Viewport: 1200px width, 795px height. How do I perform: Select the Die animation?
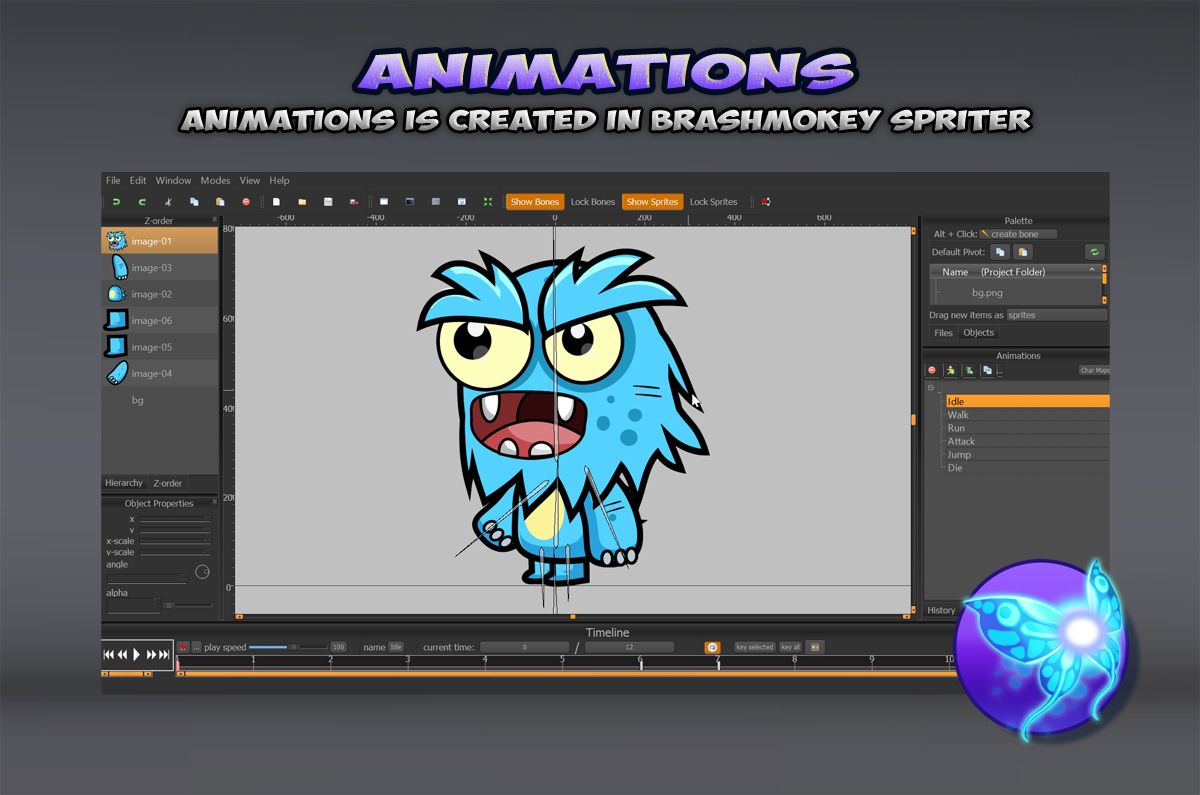click(1028, 467)
